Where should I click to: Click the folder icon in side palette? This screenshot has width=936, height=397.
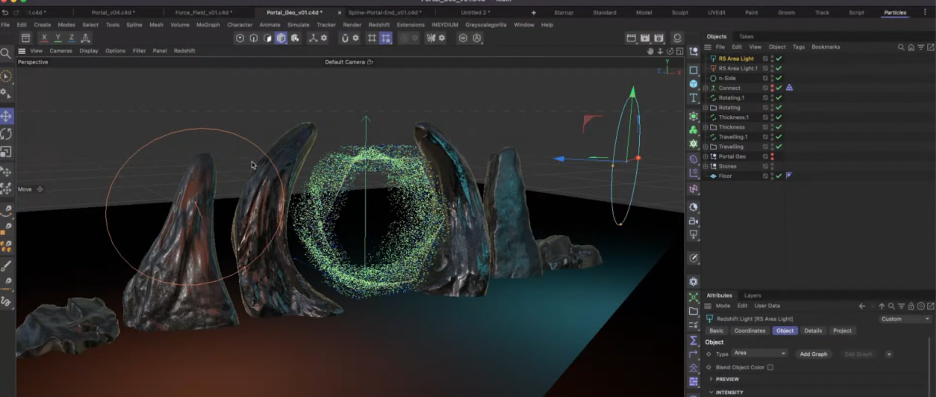coord(693,311)
